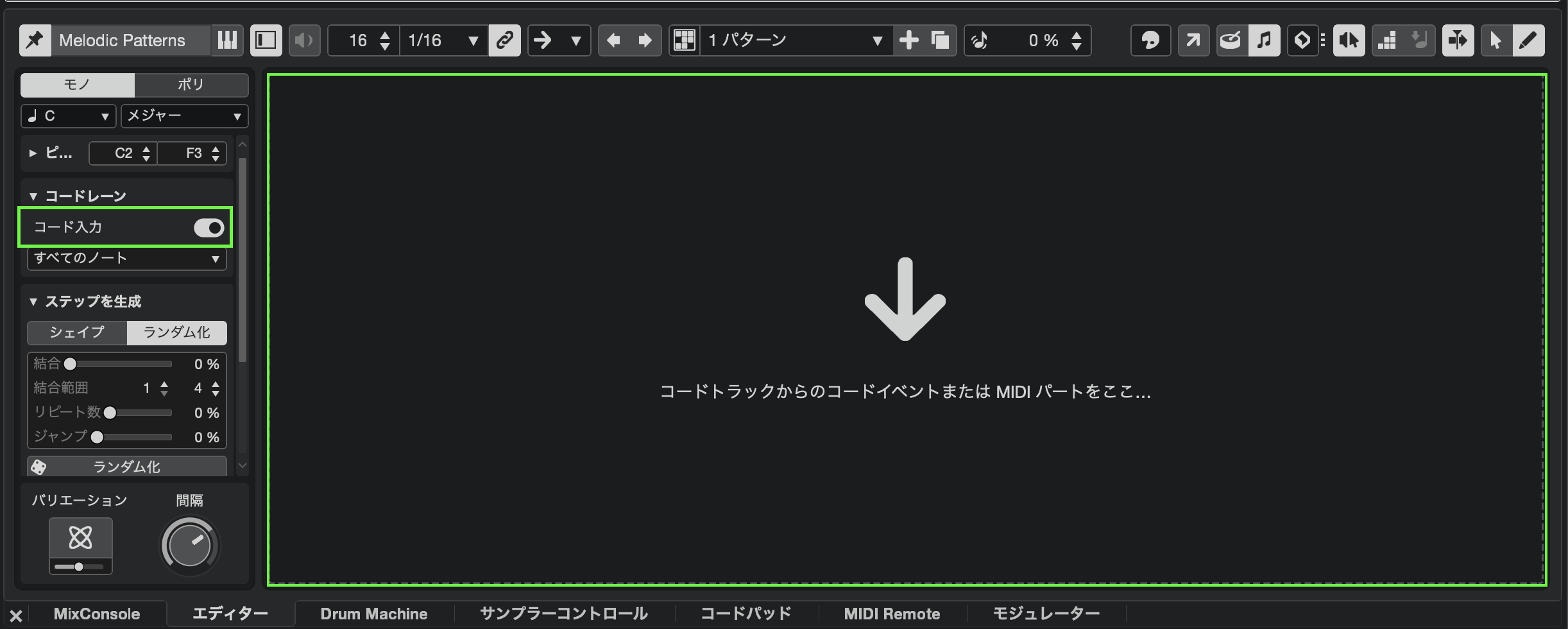The height and width of the screenshot is (629, 1568).
Task: Click the 間隔 knob
Action: click(190, 546)
